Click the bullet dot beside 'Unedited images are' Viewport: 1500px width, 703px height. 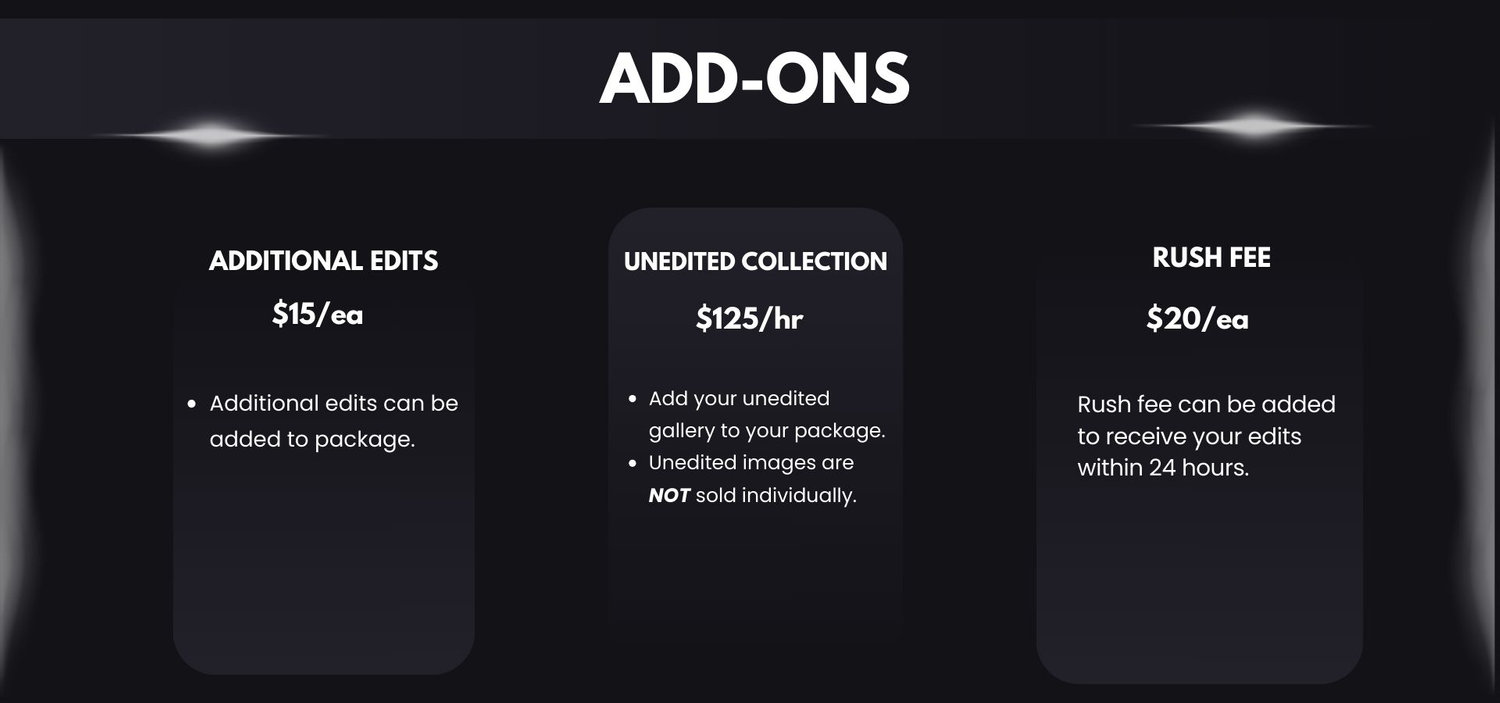tap(632, 464)
